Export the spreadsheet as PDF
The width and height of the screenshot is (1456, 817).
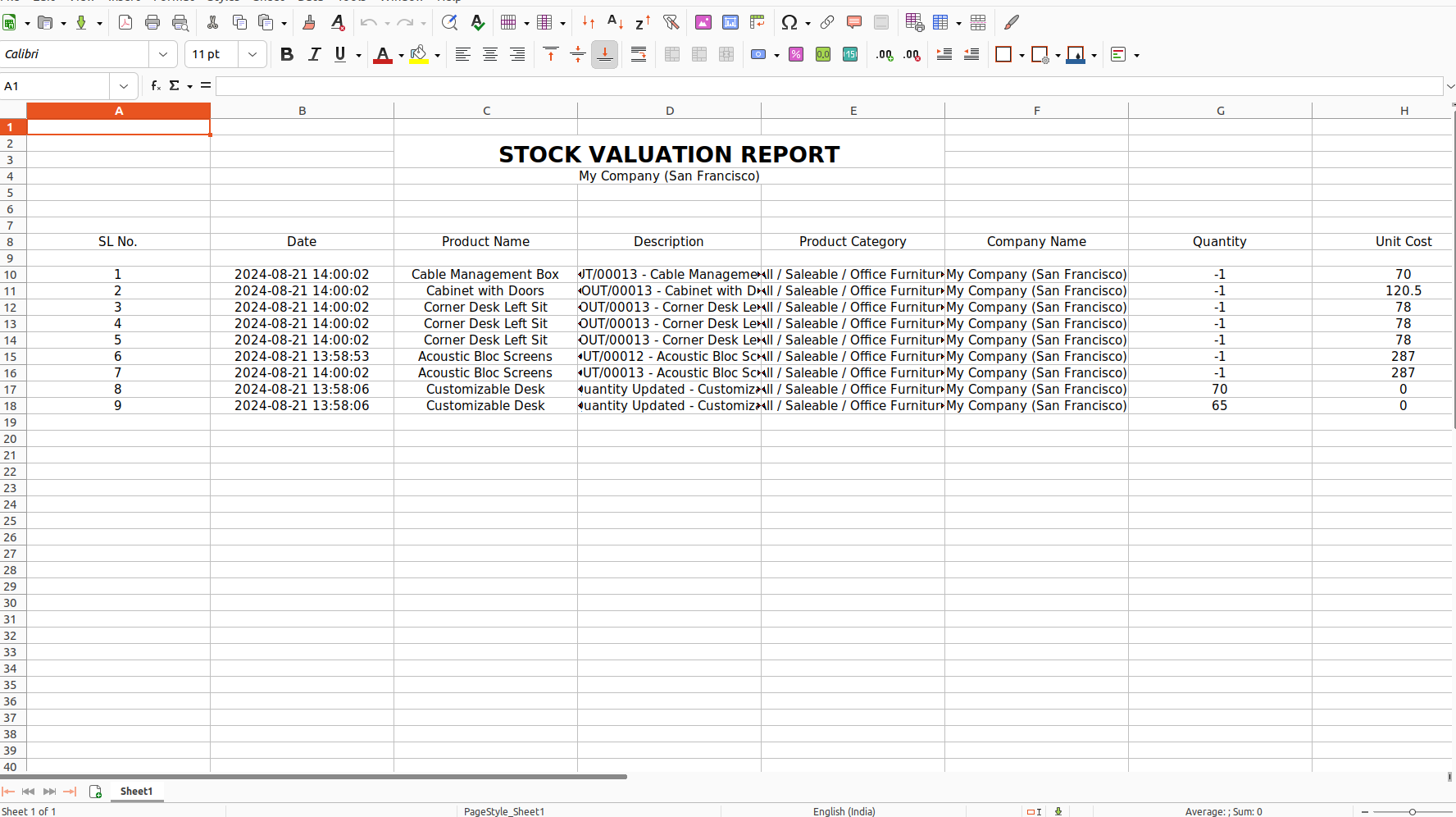125,22
